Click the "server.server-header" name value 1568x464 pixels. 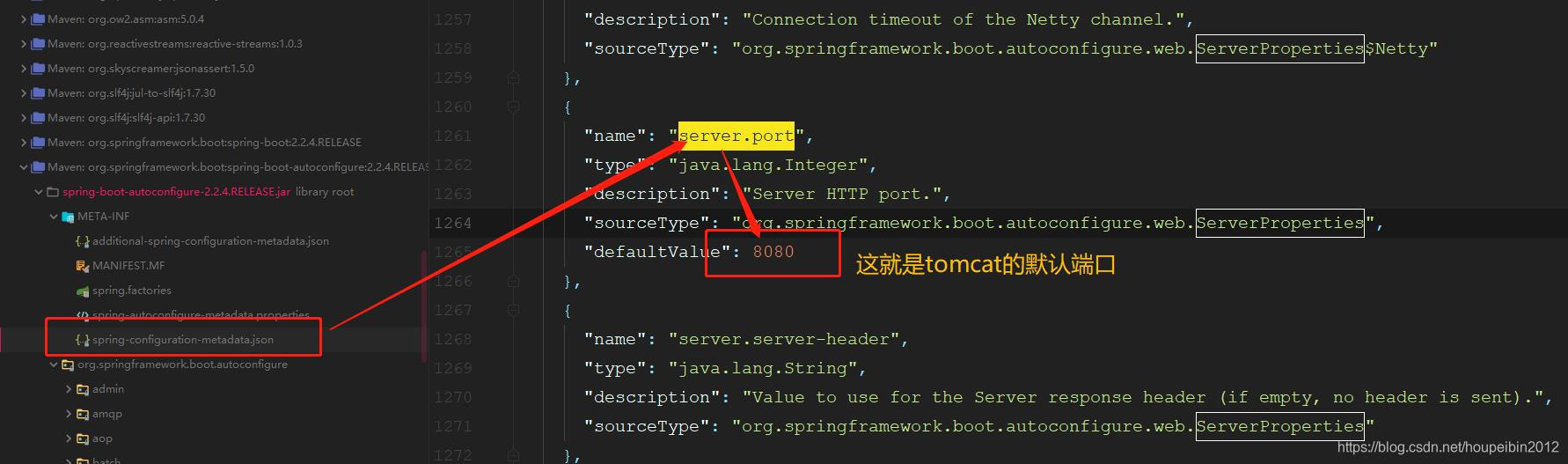(x=784, y=339)
